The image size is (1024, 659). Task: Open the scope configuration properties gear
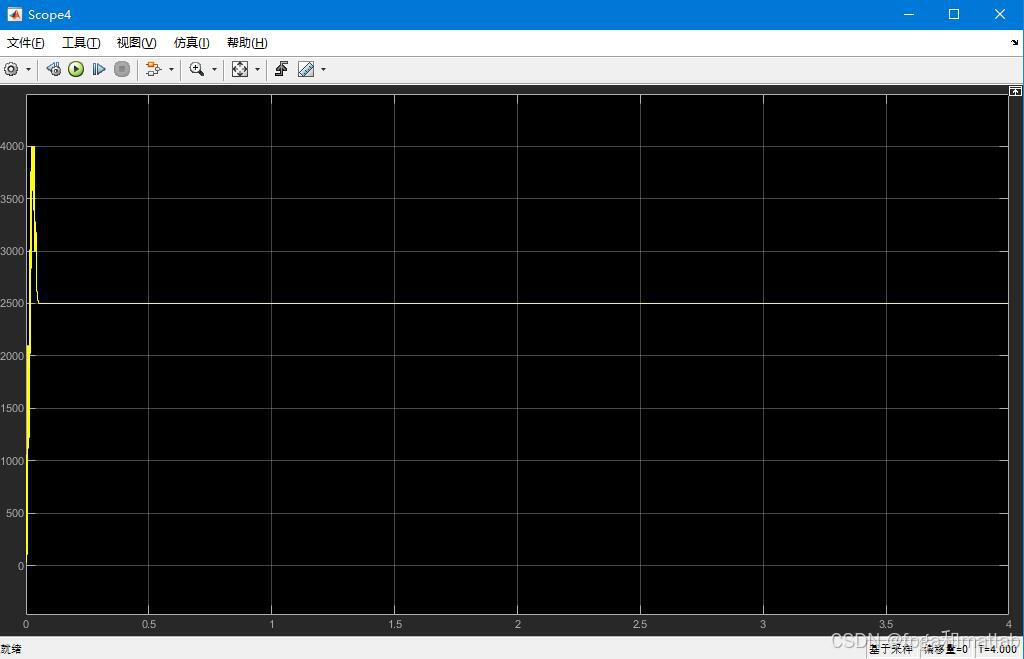pos(11,69)
